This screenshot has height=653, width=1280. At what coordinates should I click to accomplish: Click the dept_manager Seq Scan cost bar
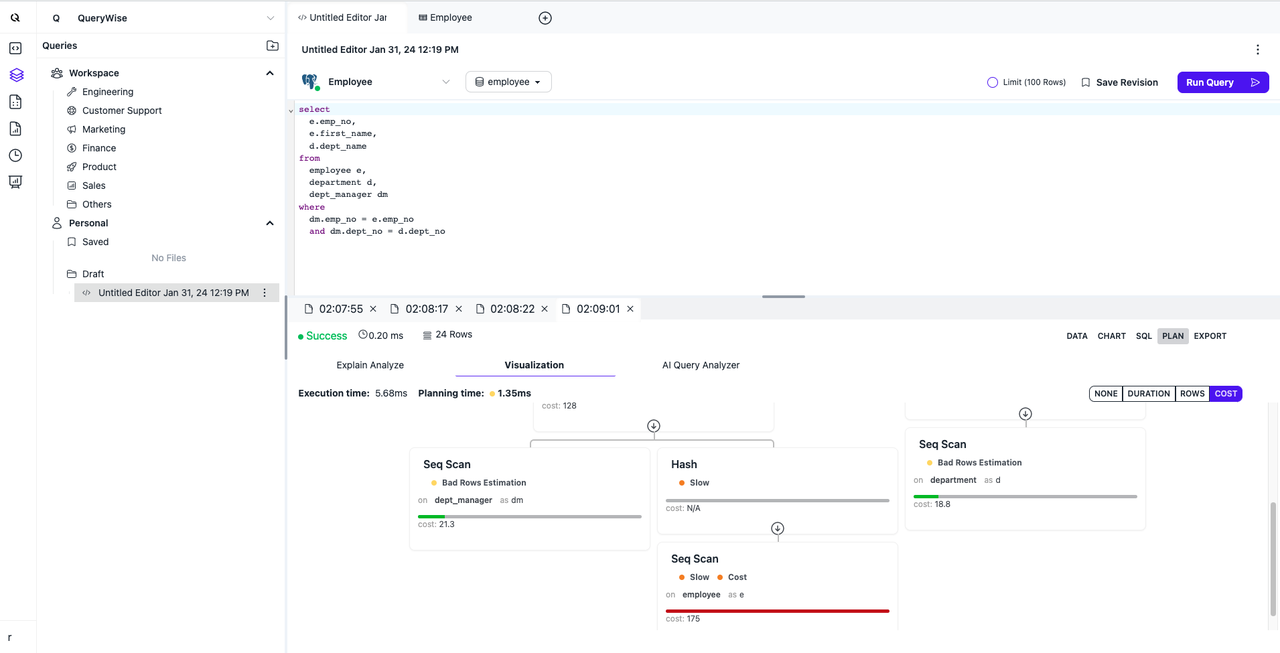click(x=529, y=516)
